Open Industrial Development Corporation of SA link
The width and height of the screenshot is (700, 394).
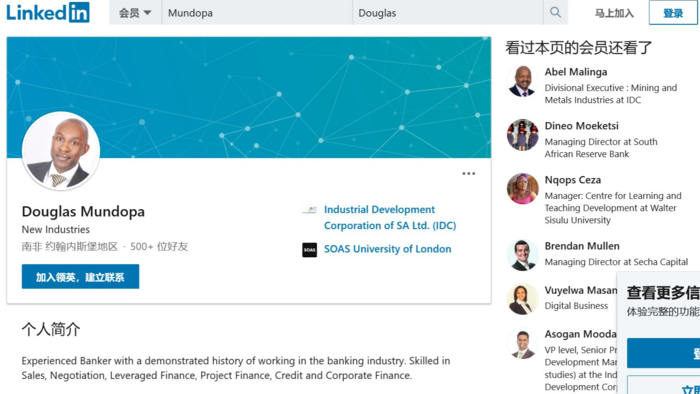pos(390,217)
